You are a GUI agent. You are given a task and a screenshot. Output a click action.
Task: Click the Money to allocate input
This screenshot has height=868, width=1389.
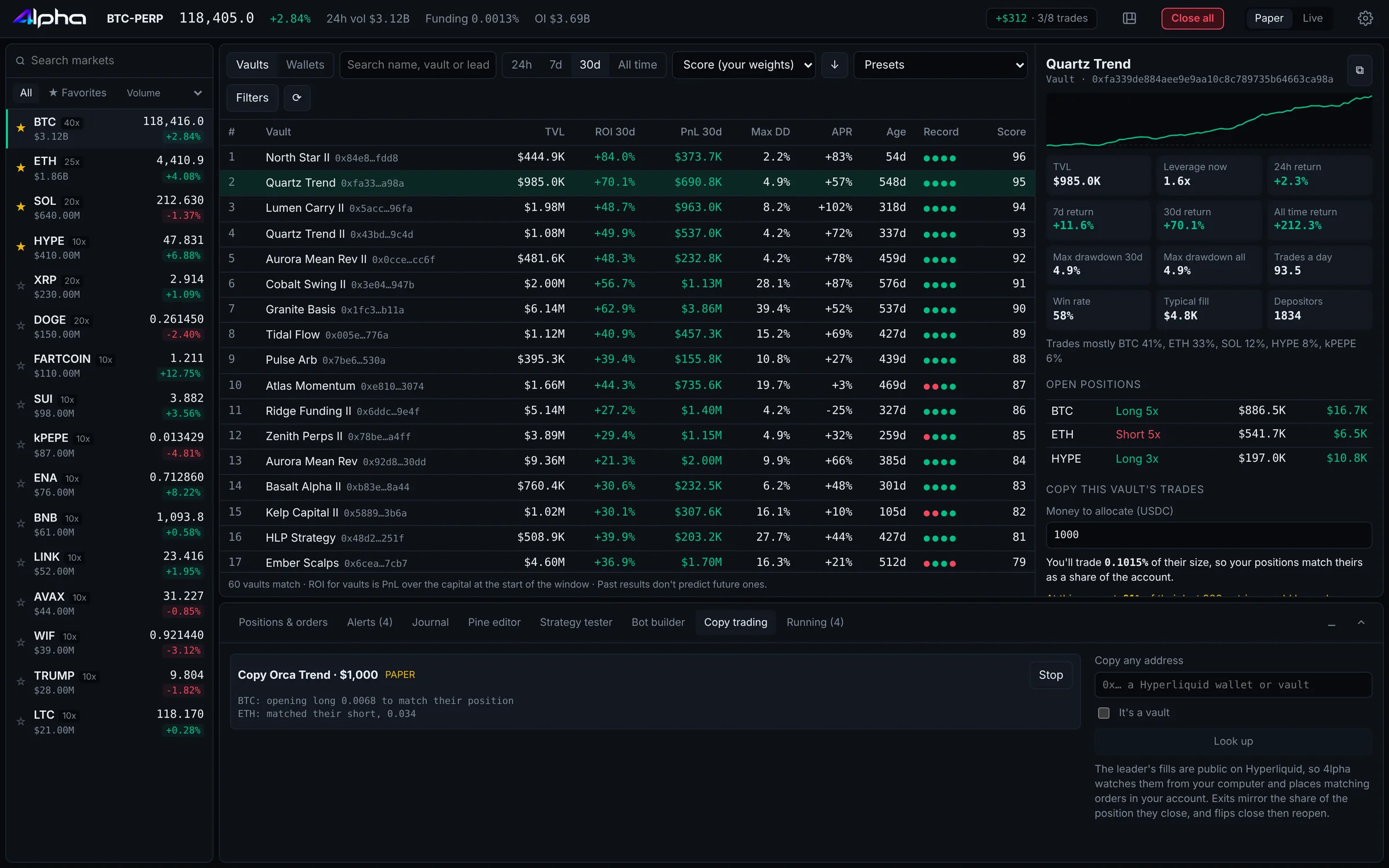(x=1208, y=535)
